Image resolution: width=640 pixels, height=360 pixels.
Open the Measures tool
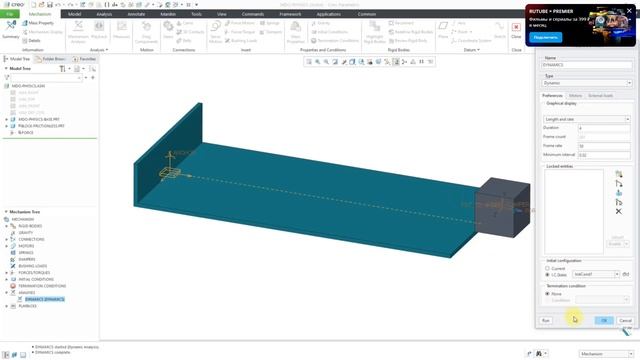pos(121,30)
